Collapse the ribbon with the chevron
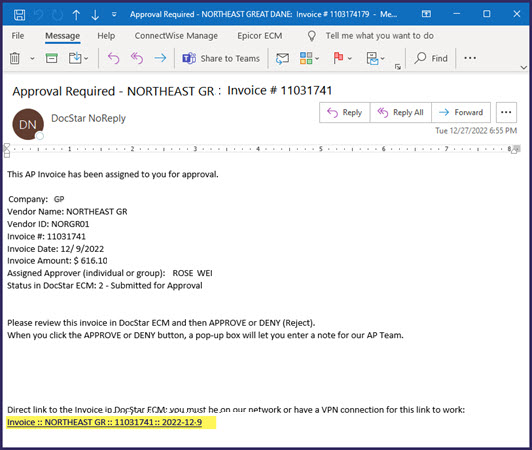The width and height of the screenshot is (532, 450). pos(524,68)
